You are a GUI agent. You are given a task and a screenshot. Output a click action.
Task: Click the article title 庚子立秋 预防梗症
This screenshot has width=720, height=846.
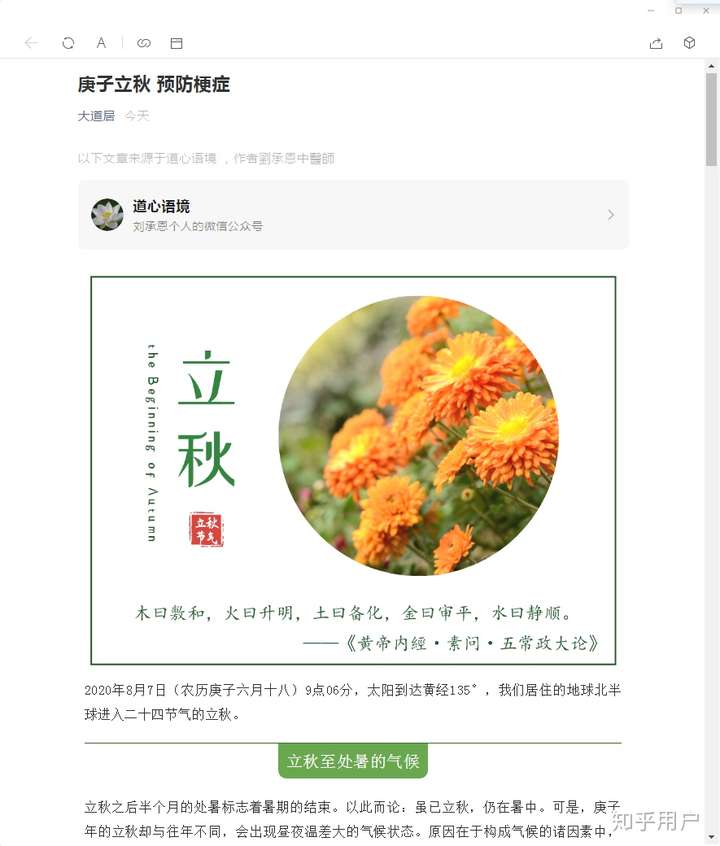click(x=154, y=85)
